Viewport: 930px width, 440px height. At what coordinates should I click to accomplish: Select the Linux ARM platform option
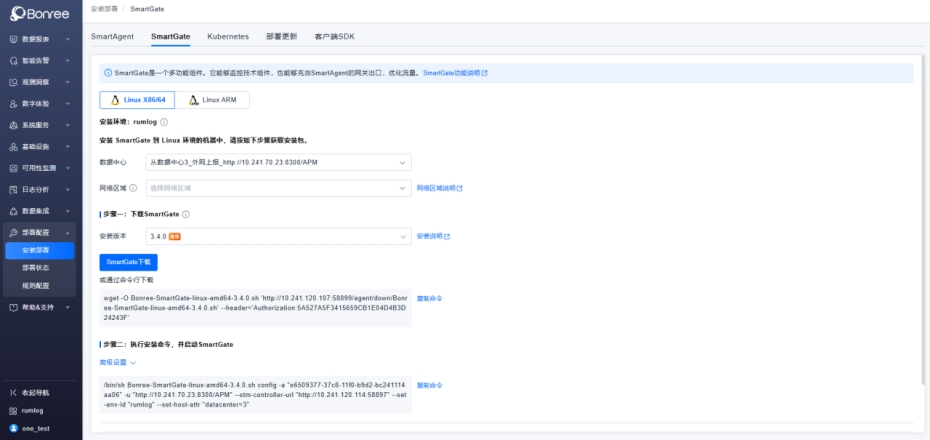[x=213, y=100]
